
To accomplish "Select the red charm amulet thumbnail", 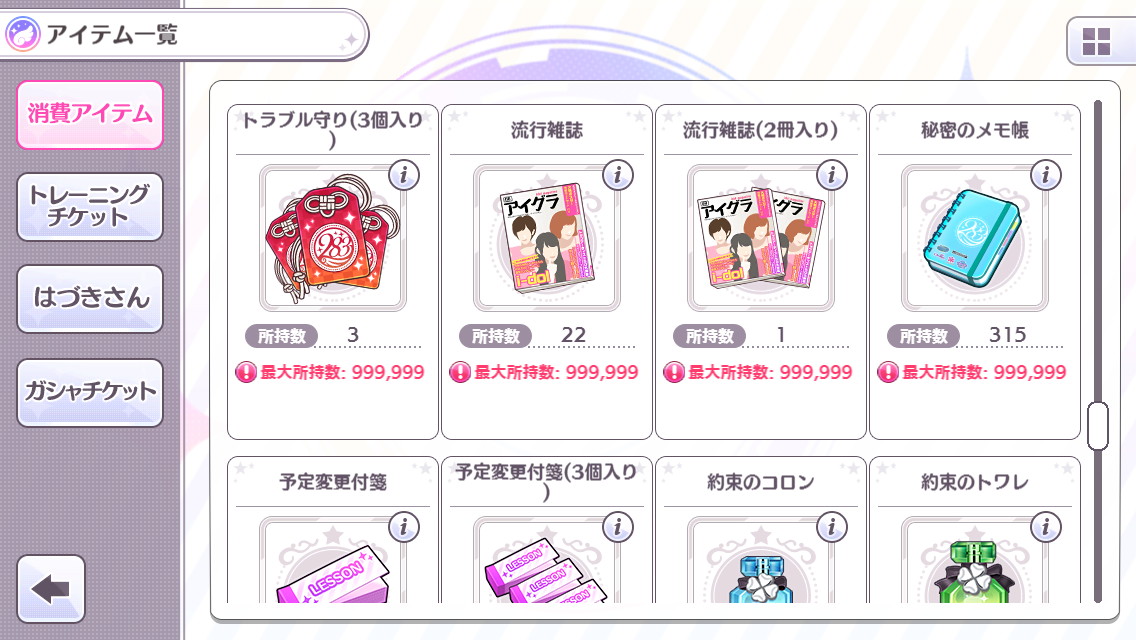I will point(333,238).
